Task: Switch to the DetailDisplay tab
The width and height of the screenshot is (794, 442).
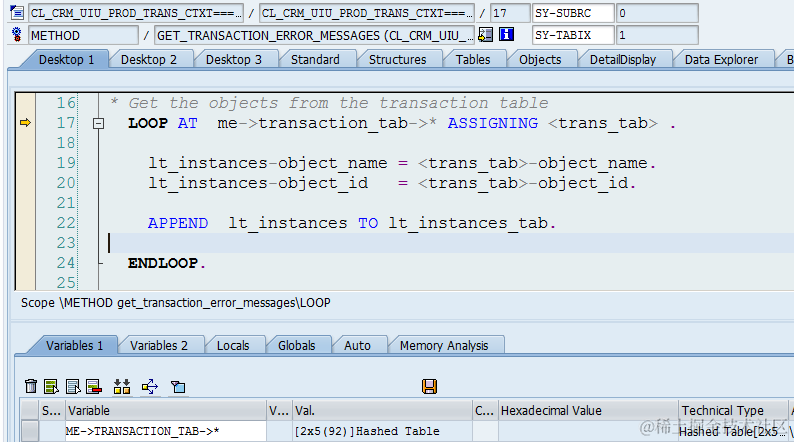Action: point(623,60)
